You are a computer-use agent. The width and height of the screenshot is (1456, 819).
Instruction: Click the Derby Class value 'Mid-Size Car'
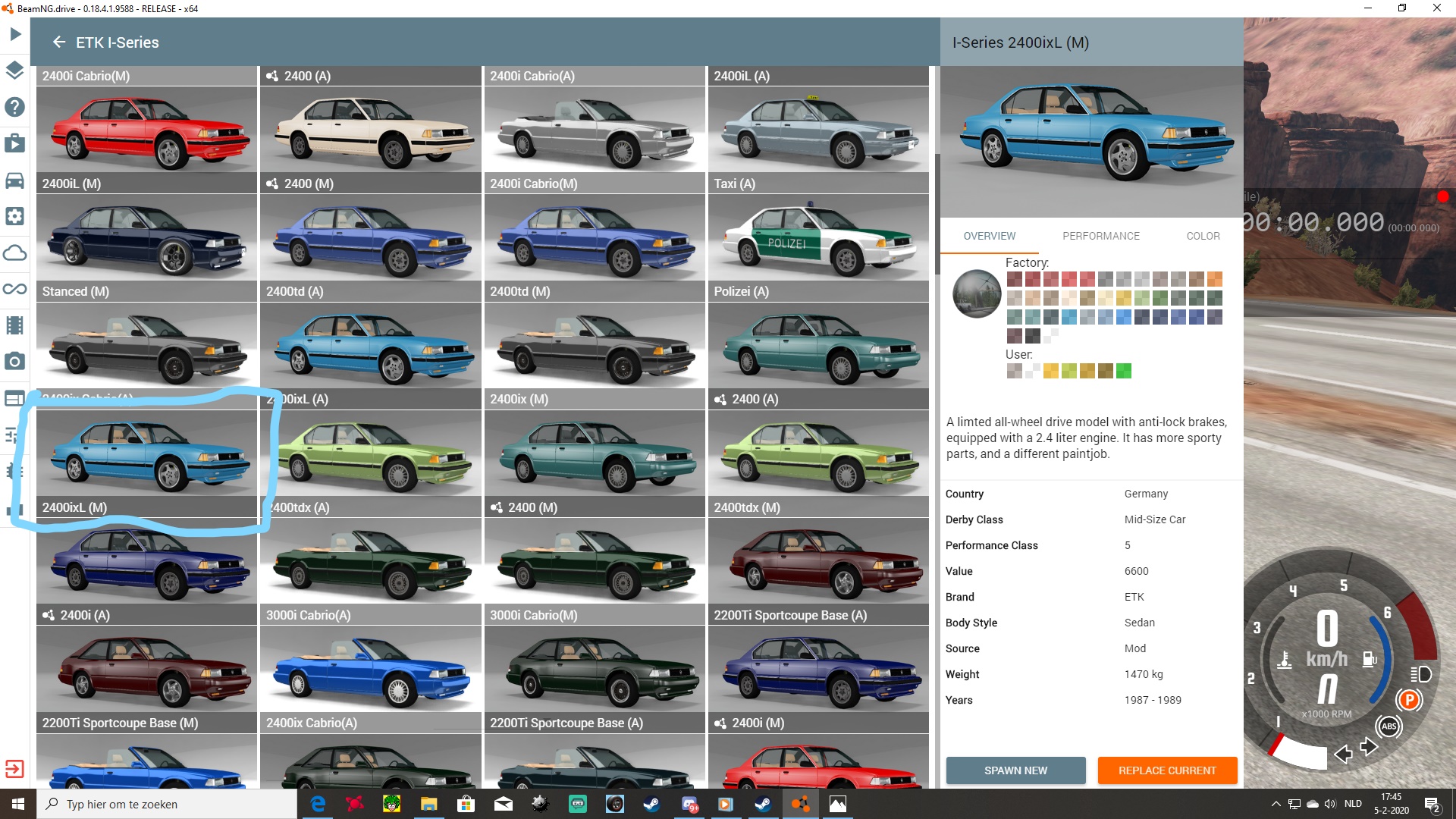pos(1154,519)
